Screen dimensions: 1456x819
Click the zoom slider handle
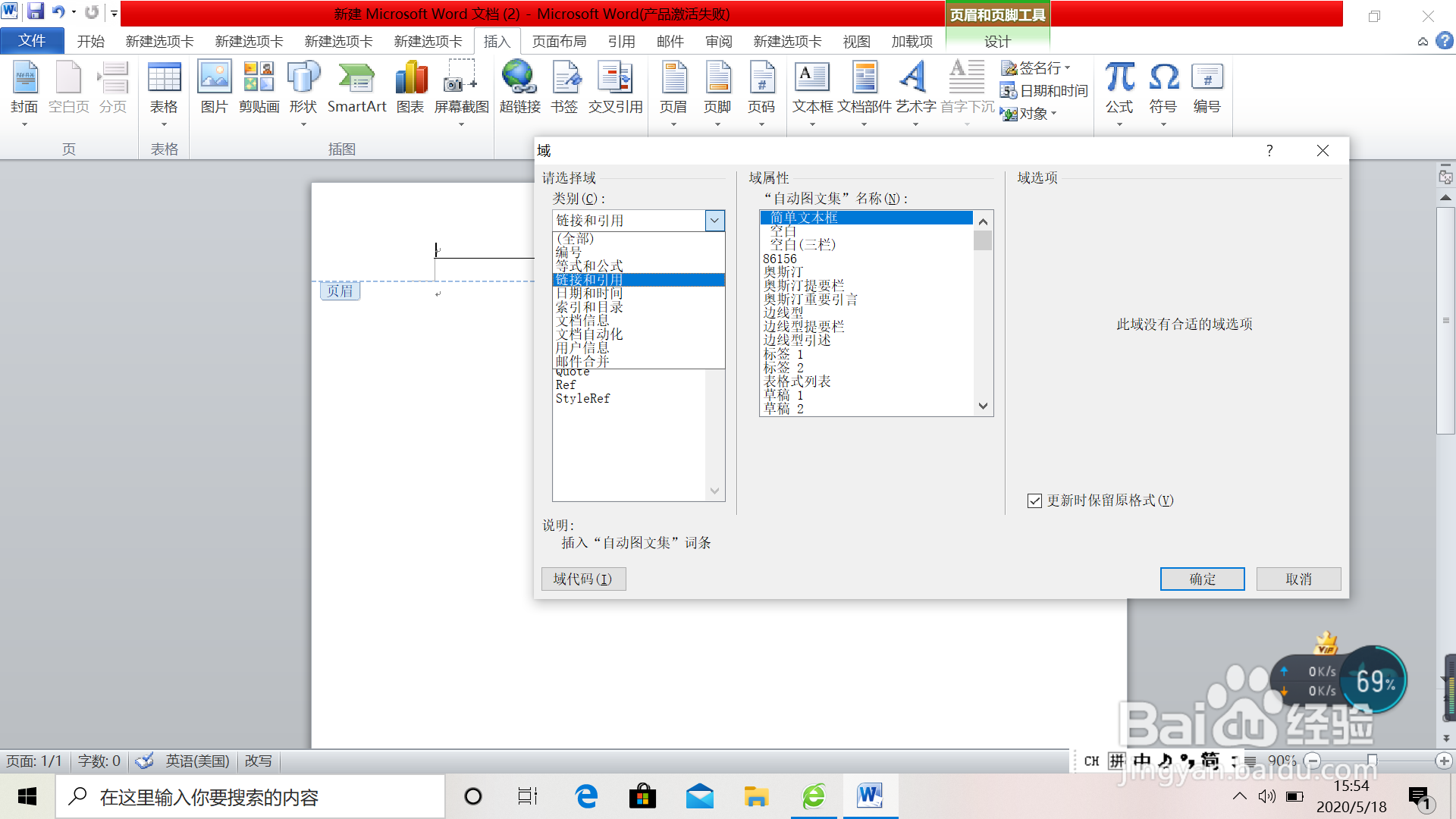pyautogui.click(x=1372, y=761)
